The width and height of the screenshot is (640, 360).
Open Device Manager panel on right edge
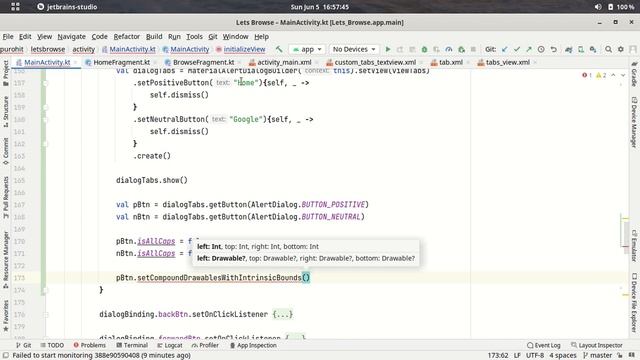point(634,122)
